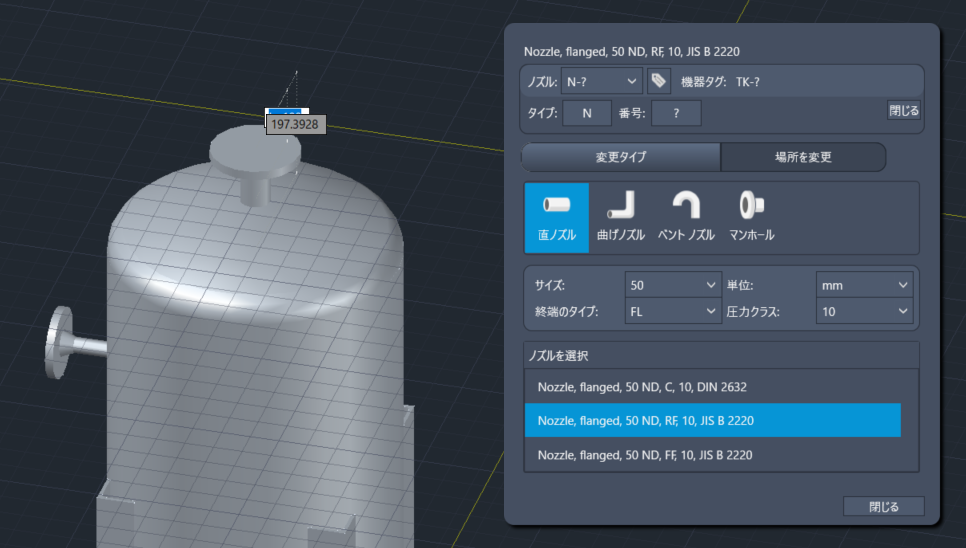Click the 閉じる button beside 番号 field
This screenshot has width=966, height=548.
(x=904, y=110)
